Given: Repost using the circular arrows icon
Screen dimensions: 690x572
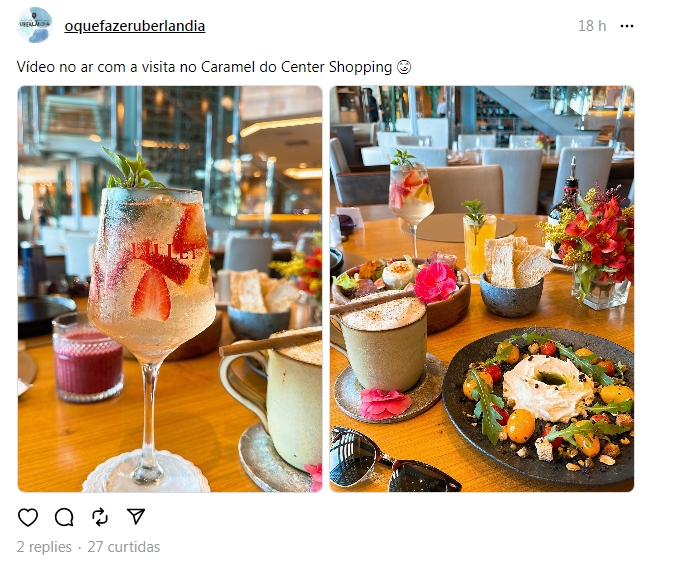Looking at the screenshot, I should point(100,517).
